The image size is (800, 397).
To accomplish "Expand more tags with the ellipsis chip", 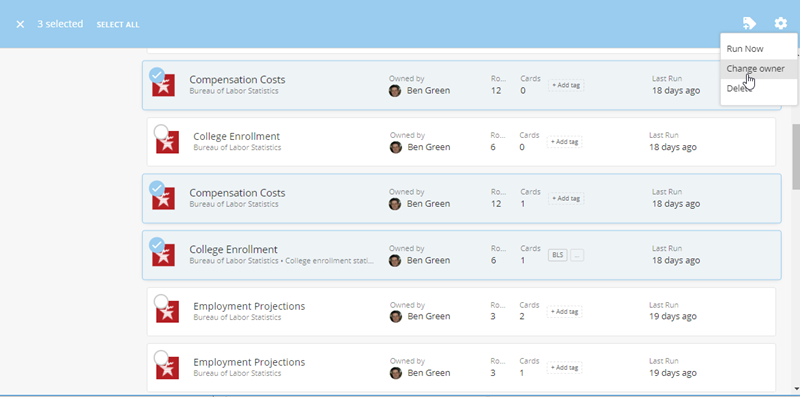I will [577, 255].
